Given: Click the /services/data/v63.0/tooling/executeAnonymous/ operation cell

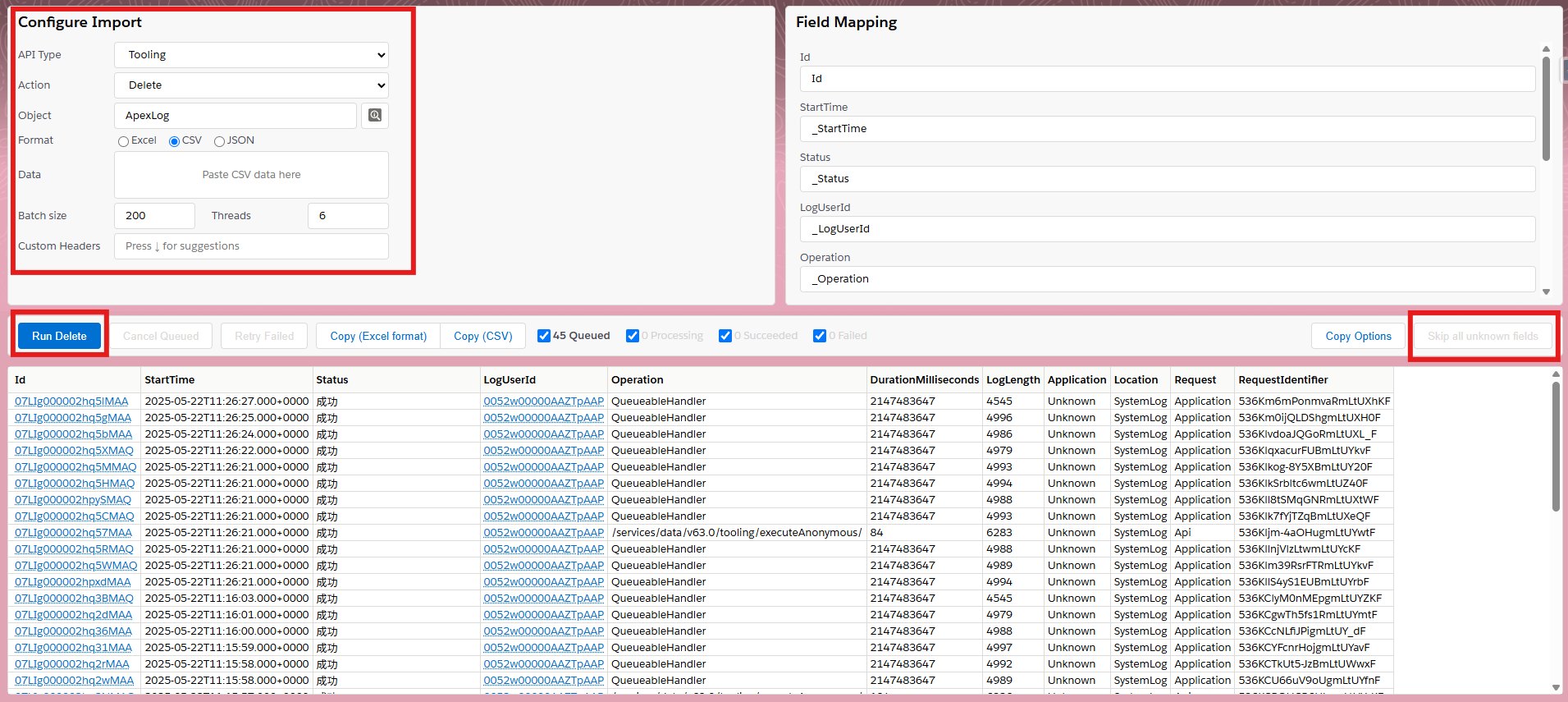Looking at the screenshot, I should click(x=737, y=533).
